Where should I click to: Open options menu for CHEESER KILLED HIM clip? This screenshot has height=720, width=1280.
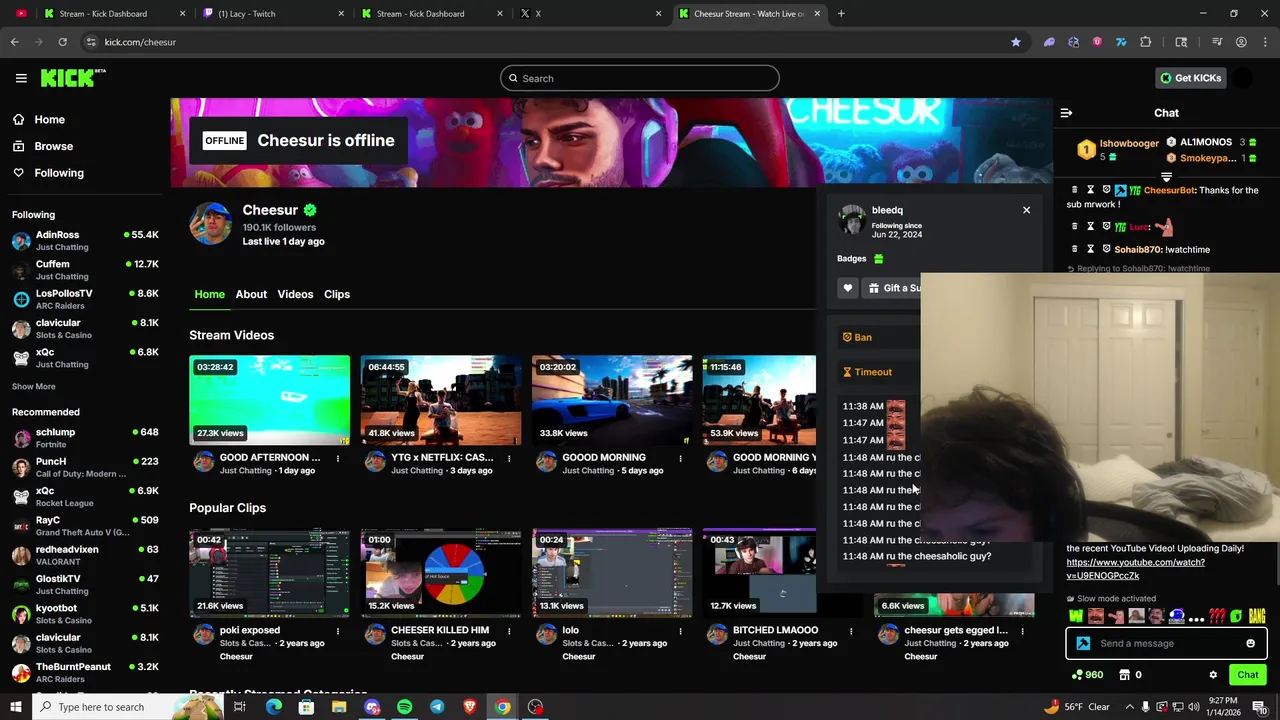point(509,631)
